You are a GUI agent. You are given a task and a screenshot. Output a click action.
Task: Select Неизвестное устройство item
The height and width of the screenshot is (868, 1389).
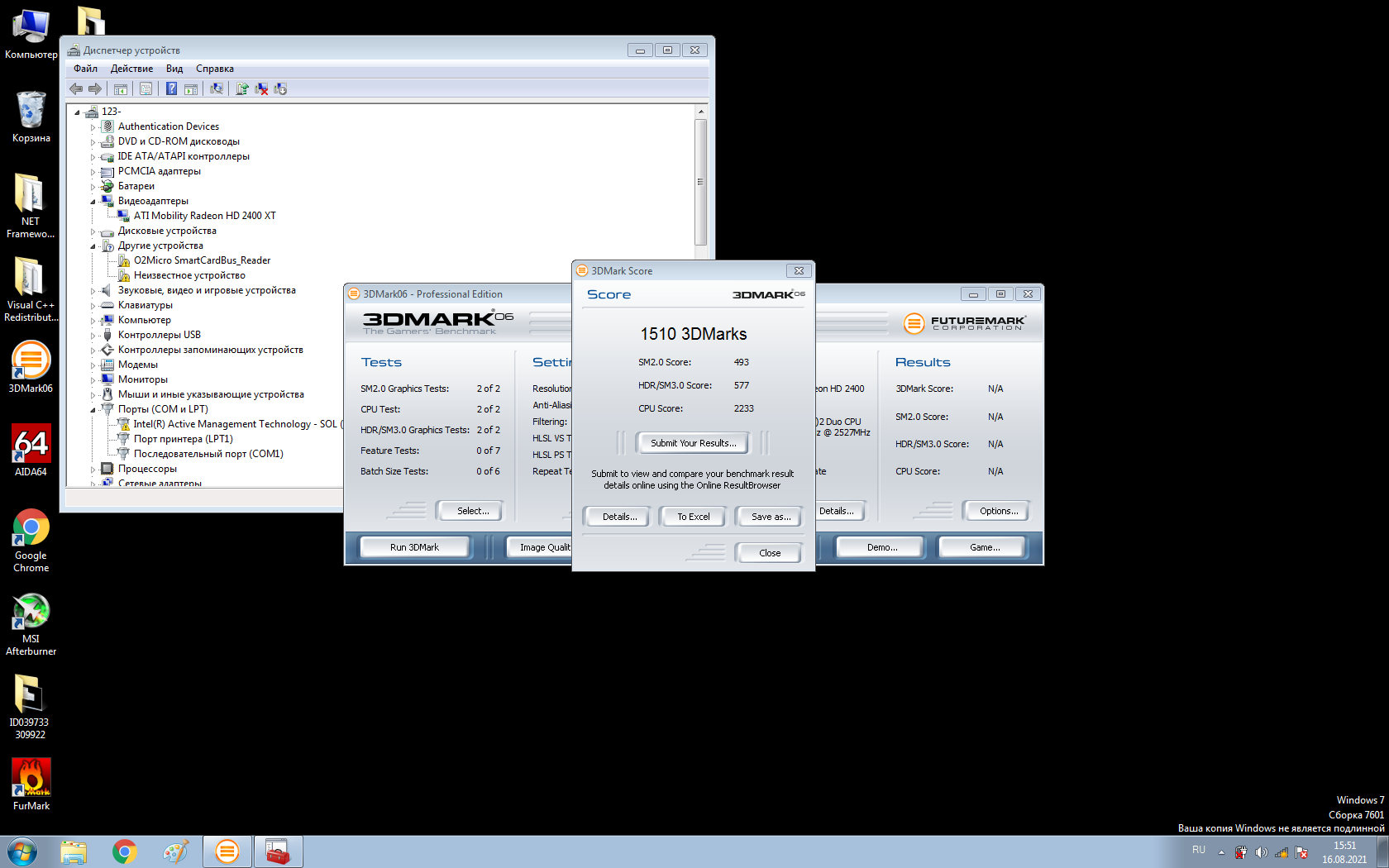(x=189, y=275)
